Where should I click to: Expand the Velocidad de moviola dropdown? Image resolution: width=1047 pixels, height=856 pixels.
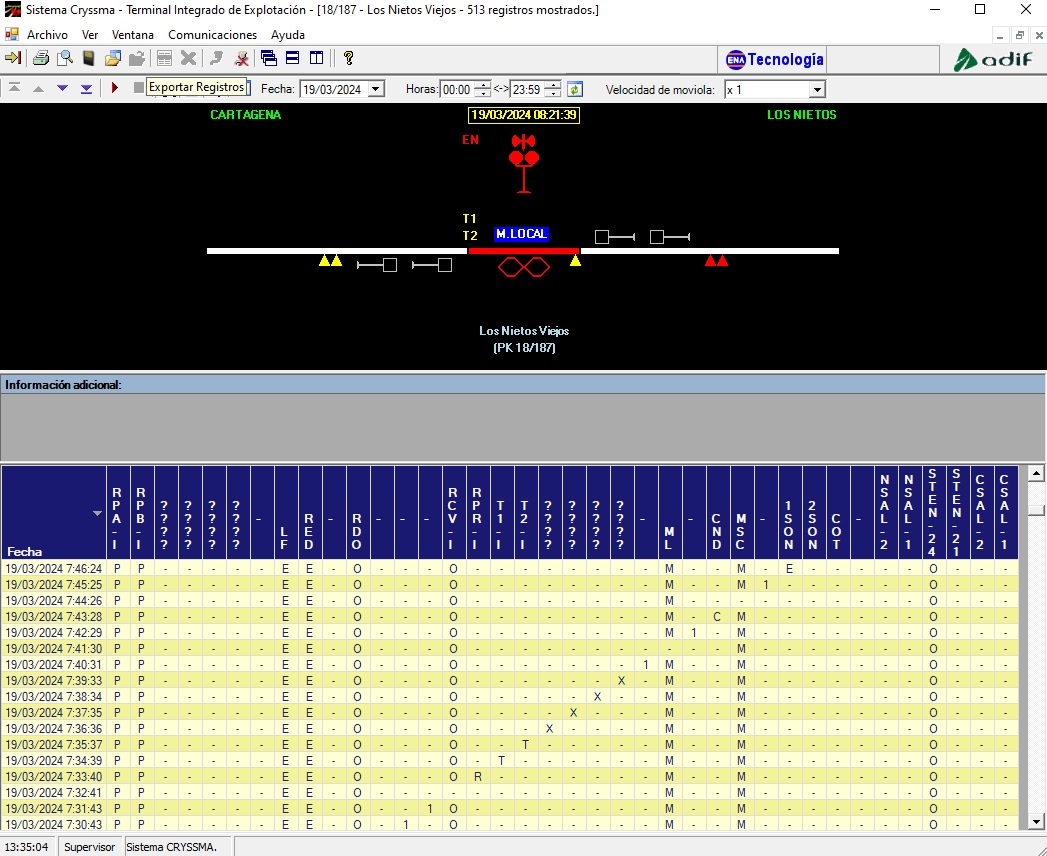tap(816, 89)
